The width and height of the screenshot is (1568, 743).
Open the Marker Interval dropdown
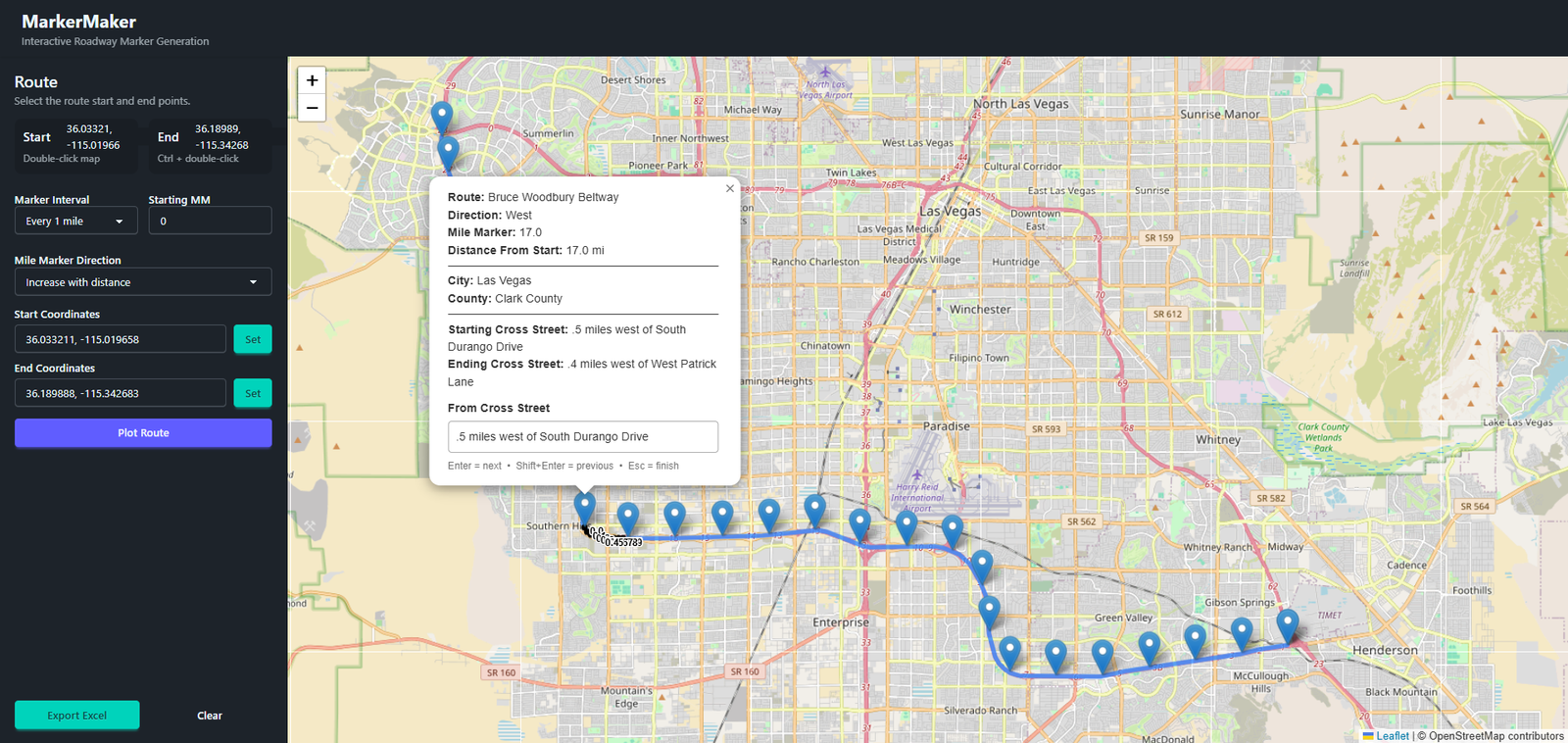tap(75, 222)
